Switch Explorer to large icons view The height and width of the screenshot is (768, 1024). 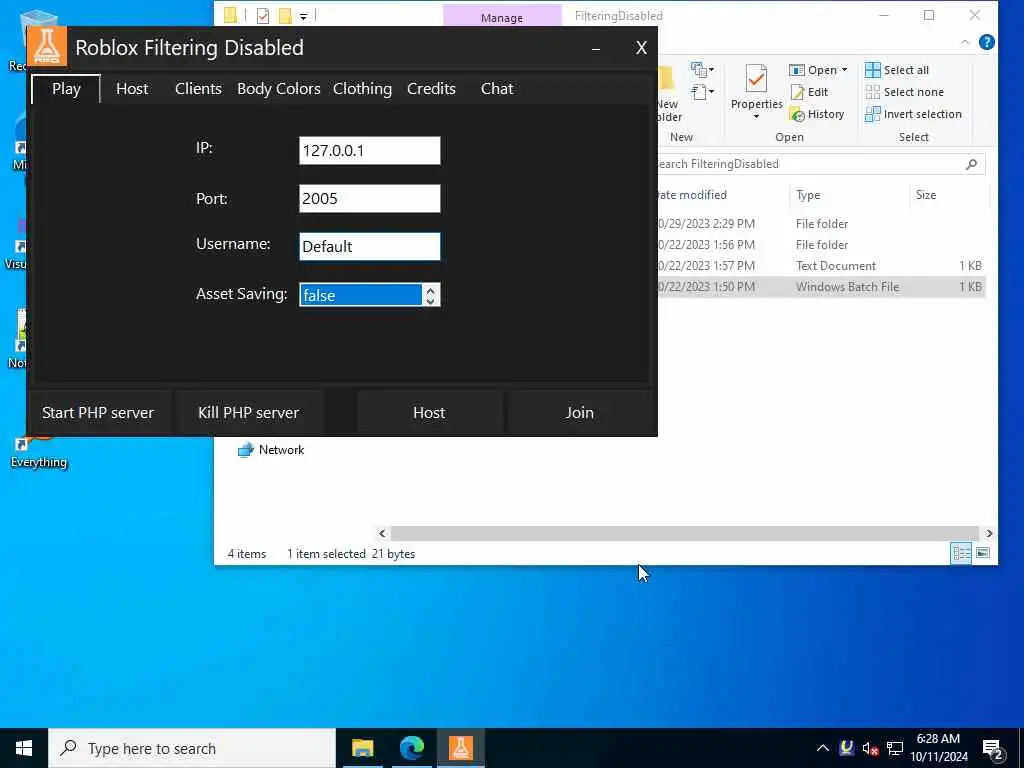pyautogui.click(x=983, y=553)
